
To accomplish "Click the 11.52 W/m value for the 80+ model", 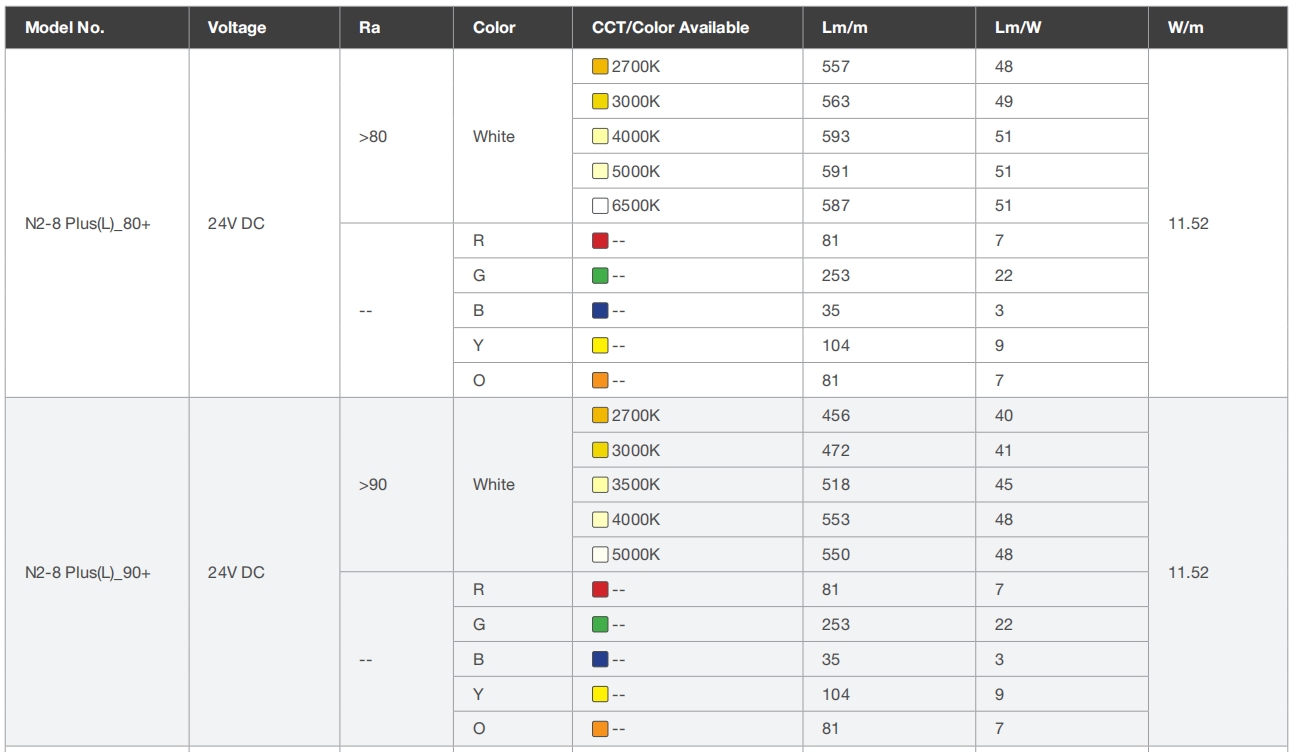I will [x=1188, y=223].
